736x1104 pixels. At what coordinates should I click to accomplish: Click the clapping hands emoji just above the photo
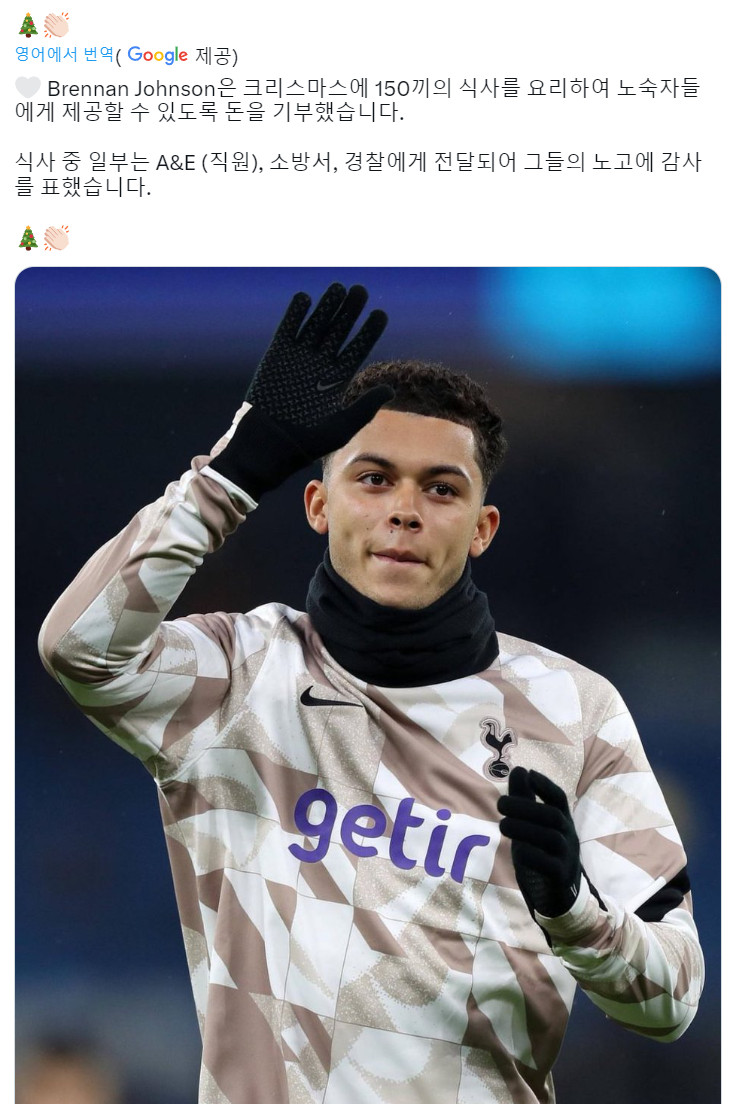coord(56,238)
